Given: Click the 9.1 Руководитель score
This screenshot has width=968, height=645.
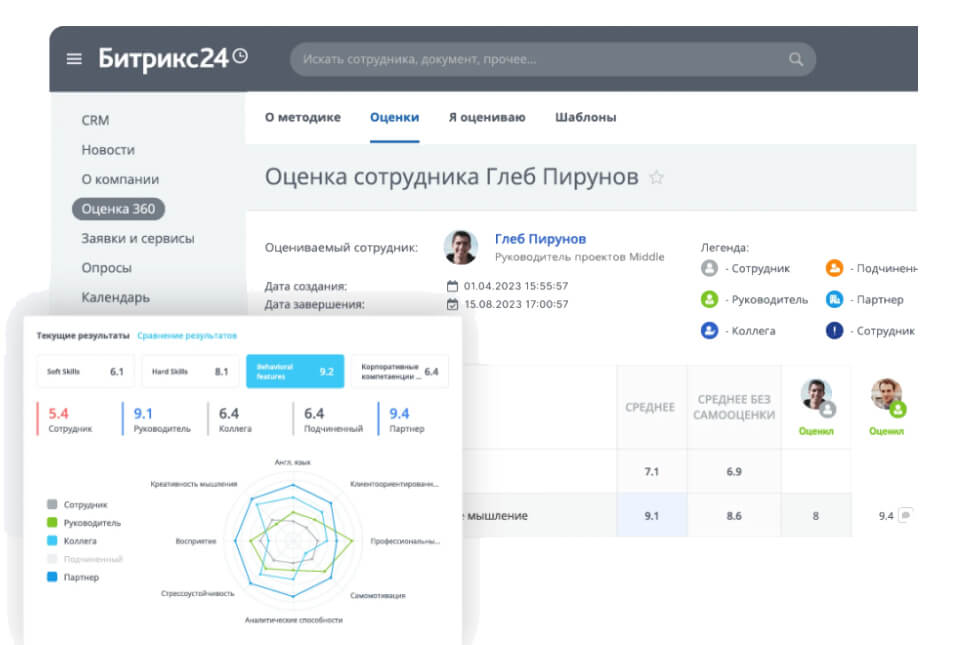Looking at the screenshot, I should 159,420.
